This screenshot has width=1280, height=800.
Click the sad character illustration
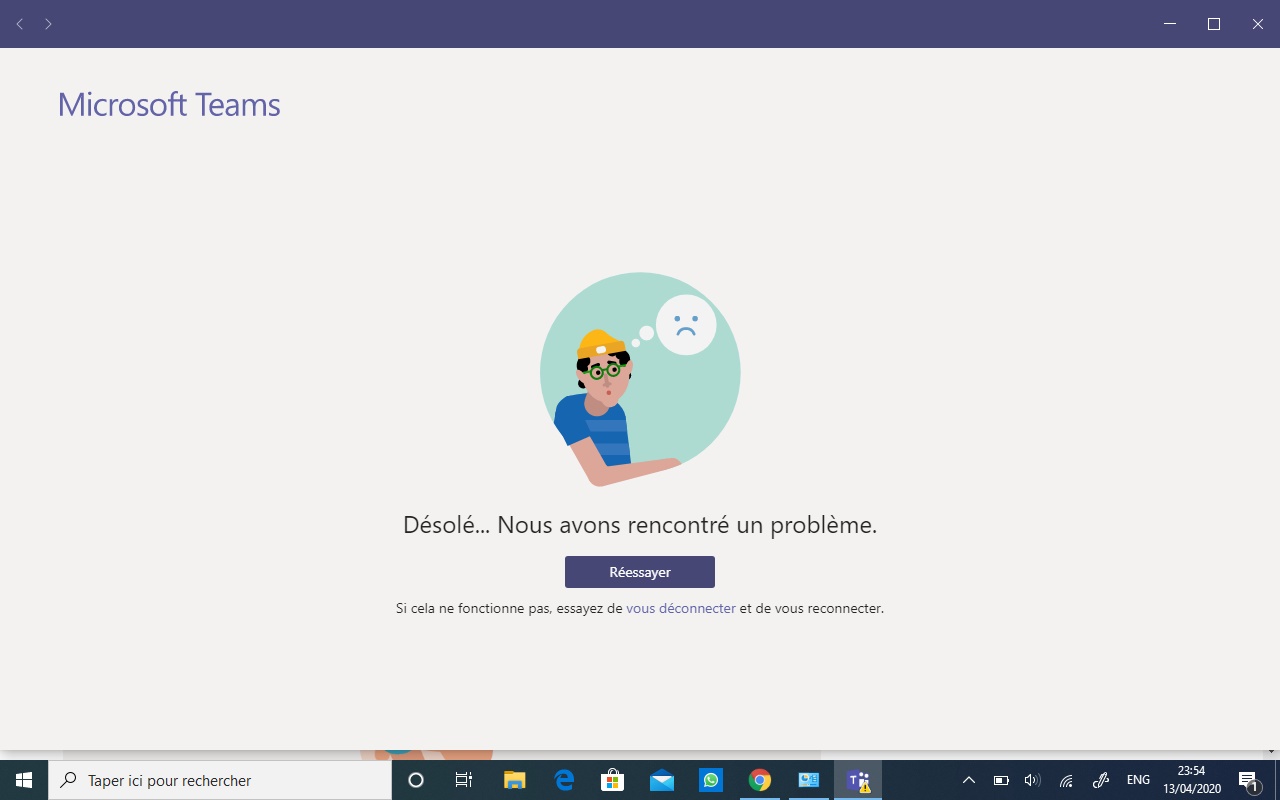[640, 380]
